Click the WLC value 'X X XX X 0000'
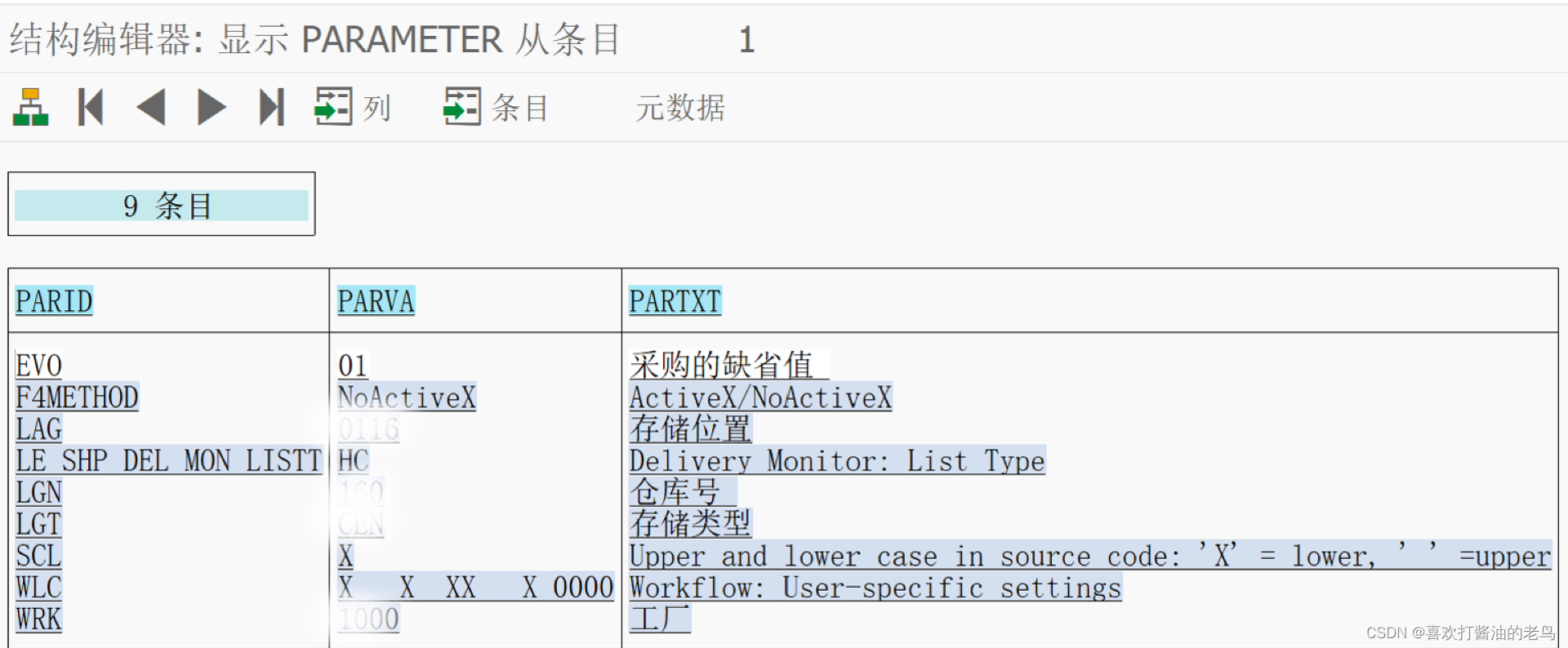Viewport: 1568px width, 648px height. tap(476, 588)
